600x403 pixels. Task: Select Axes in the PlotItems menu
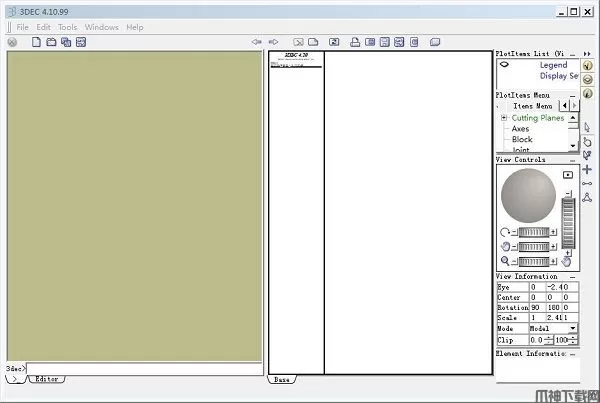click(521, 129)
